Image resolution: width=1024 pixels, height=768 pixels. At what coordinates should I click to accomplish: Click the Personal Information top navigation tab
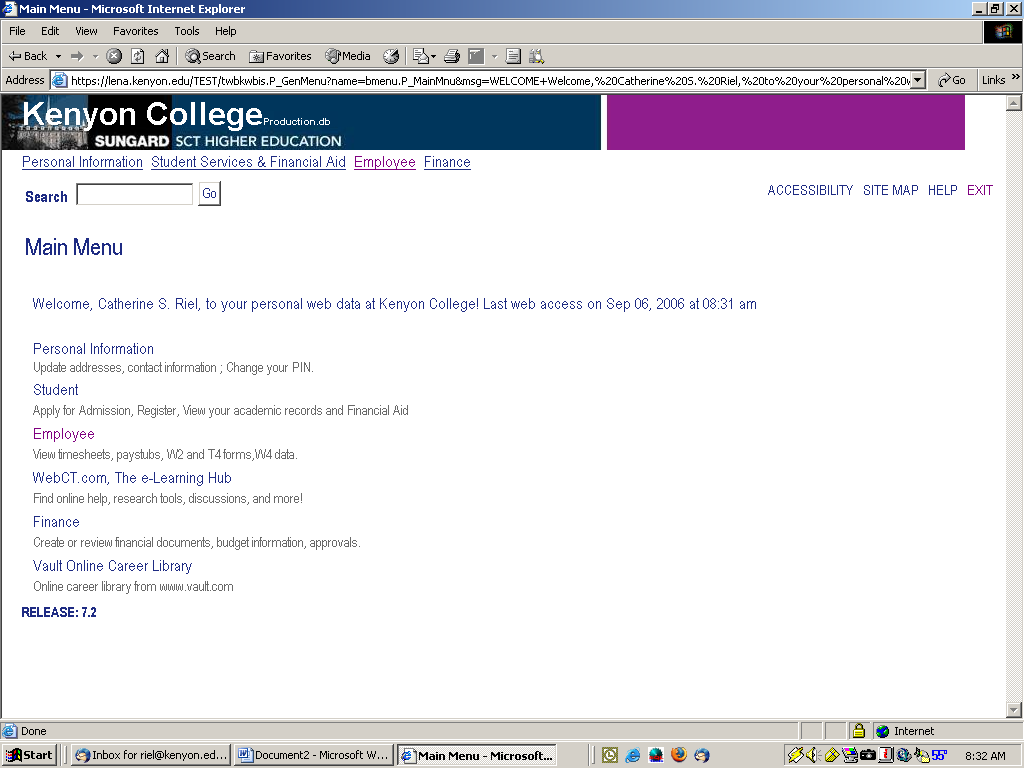pyautogui.click(x=82, y=162)
